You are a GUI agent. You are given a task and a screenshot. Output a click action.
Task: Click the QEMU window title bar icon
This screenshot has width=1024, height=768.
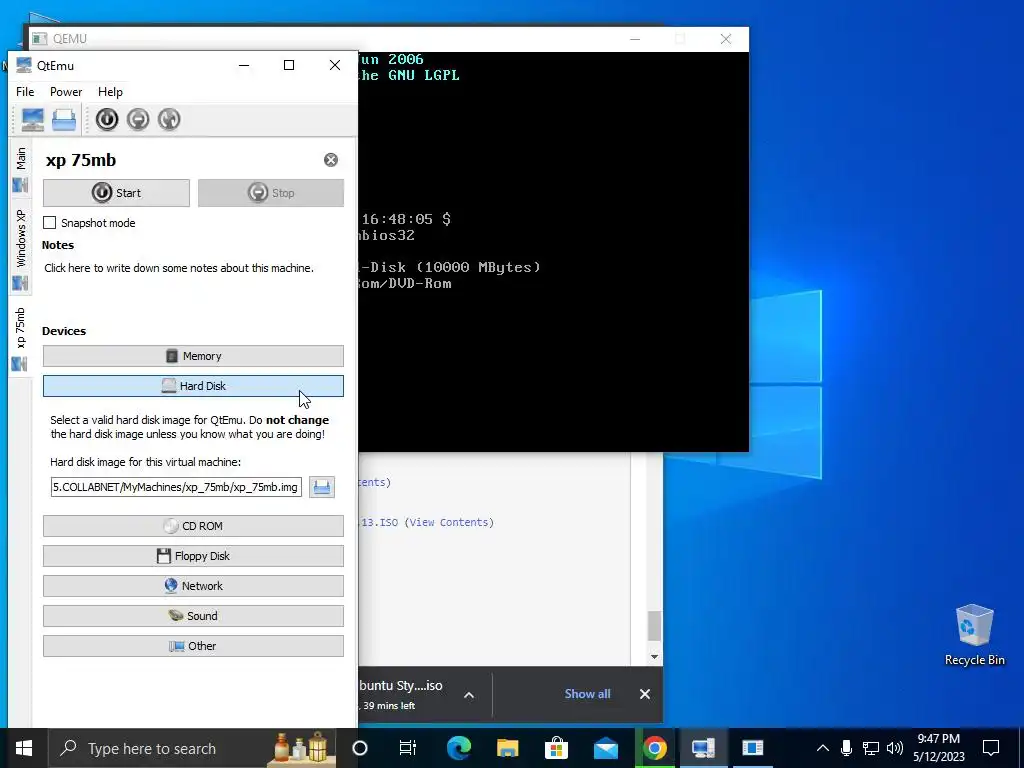(39, 39)
